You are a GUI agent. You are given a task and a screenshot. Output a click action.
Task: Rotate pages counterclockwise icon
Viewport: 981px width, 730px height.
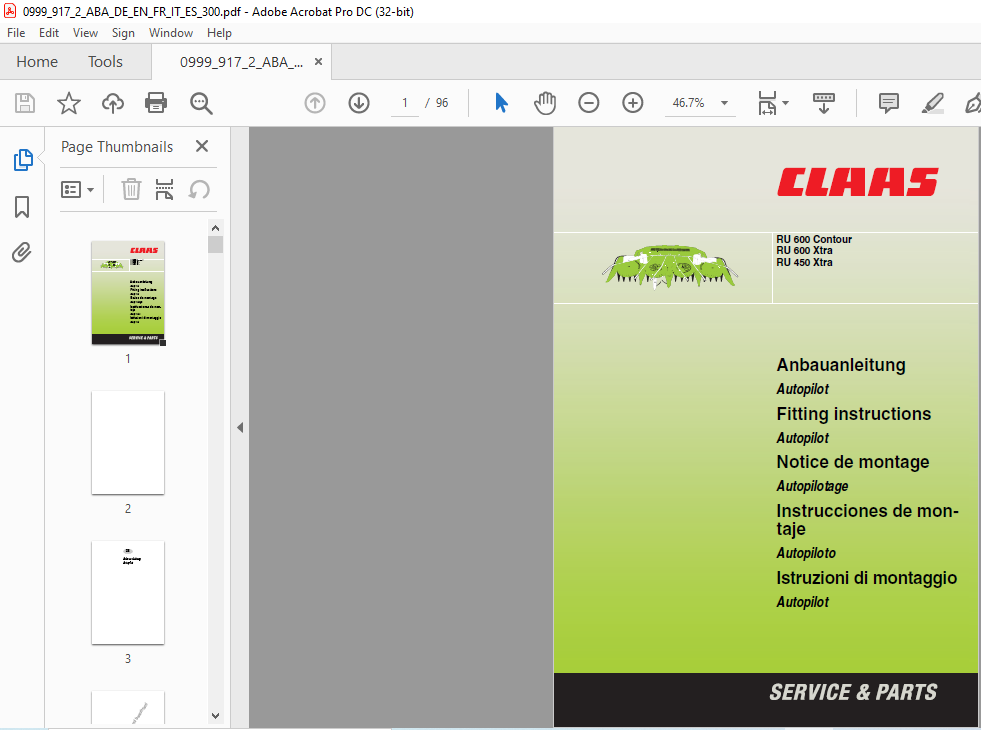199,189
